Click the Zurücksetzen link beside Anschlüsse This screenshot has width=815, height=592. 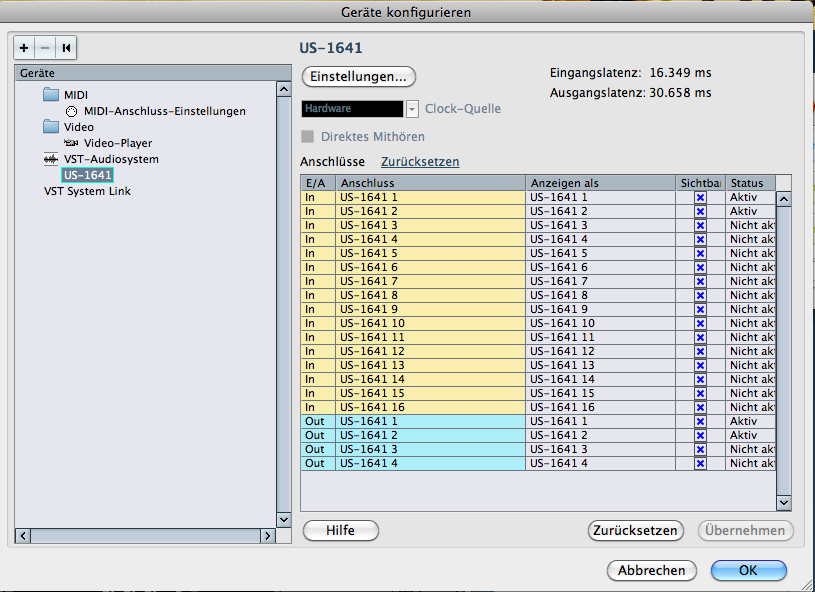click(420, 162)
